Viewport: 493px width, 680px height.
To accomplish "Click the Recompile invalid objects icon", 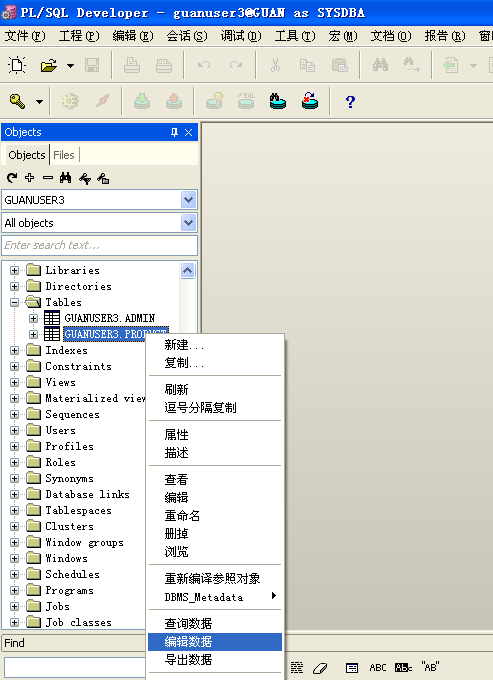I will pyautogui.click(x=310, y=101).
